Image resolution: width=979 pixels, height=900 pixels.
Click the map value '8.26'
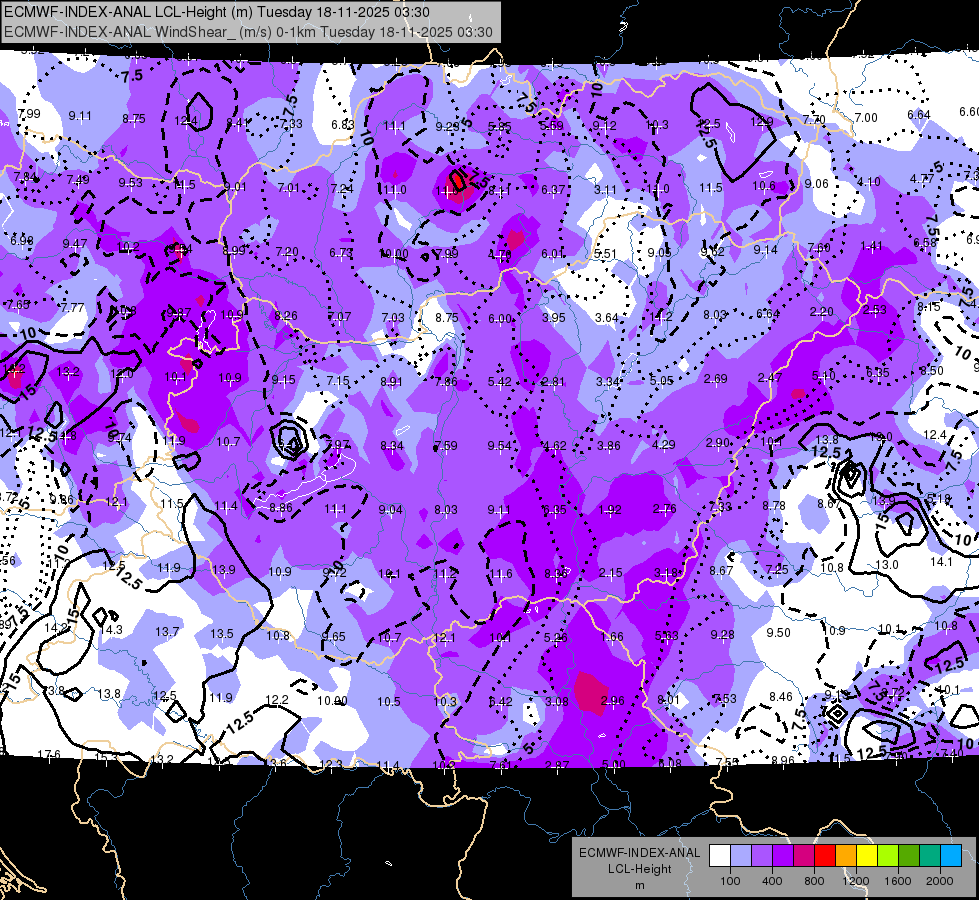(286, 315)
